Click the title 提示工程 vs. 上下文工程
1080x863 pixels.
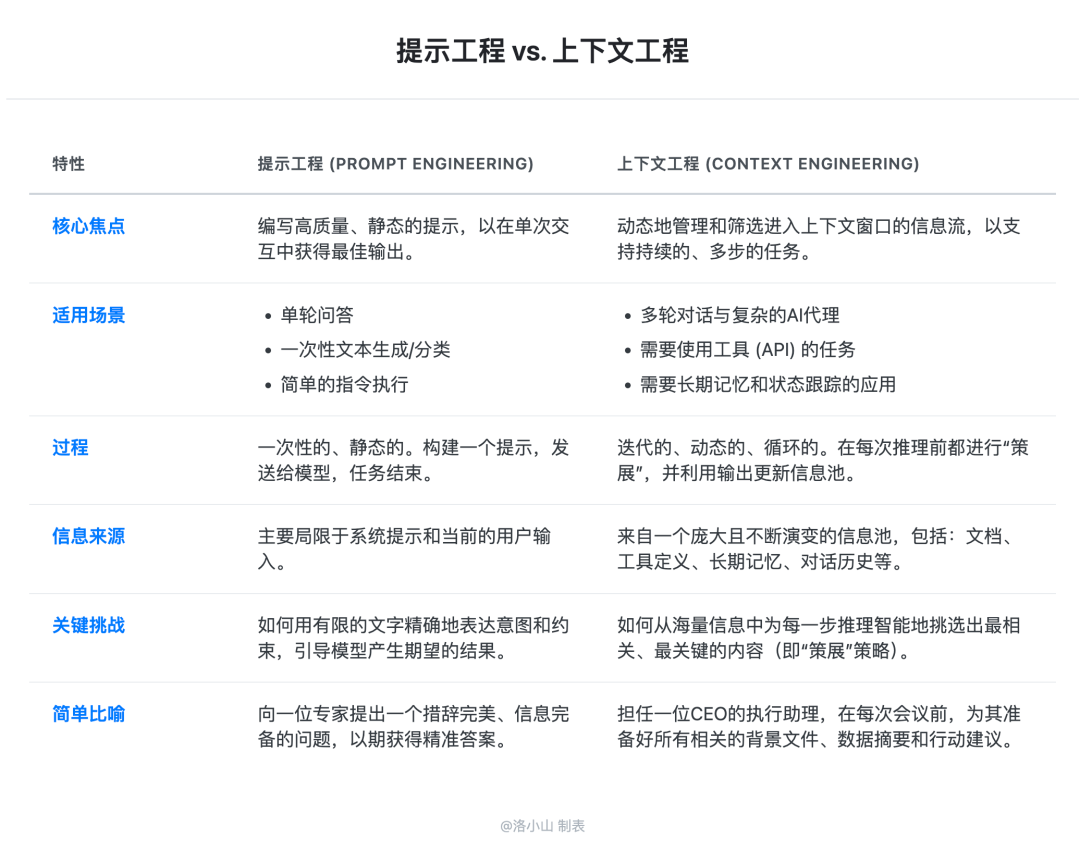(x=541, y=51)
